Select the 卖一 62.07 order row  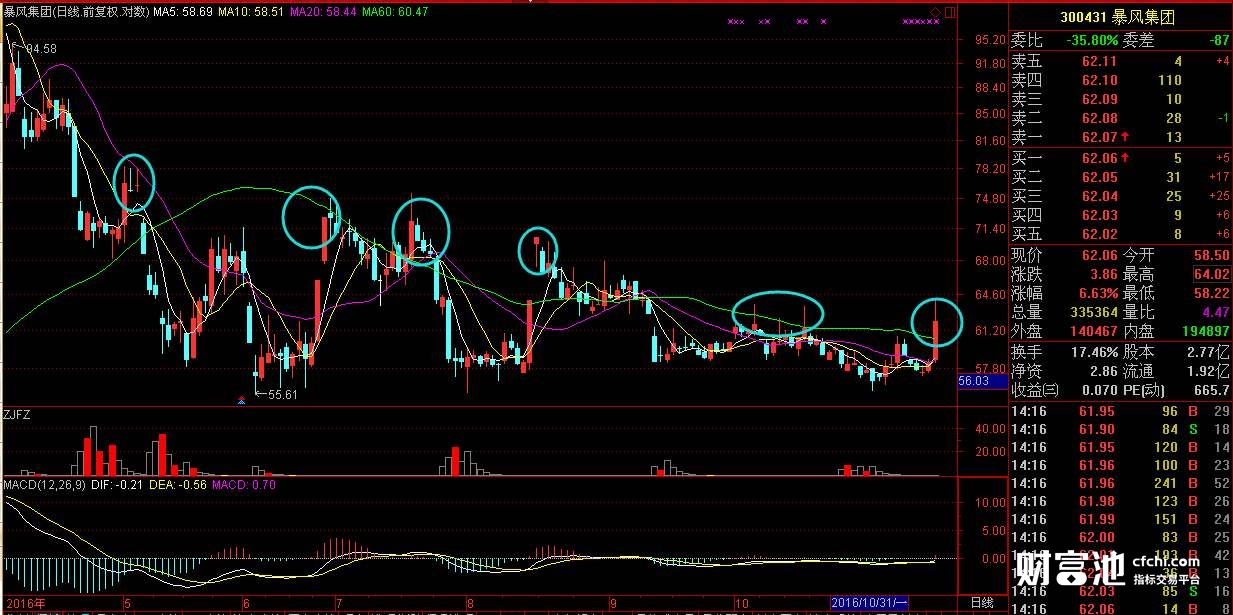pos(1121,137)
